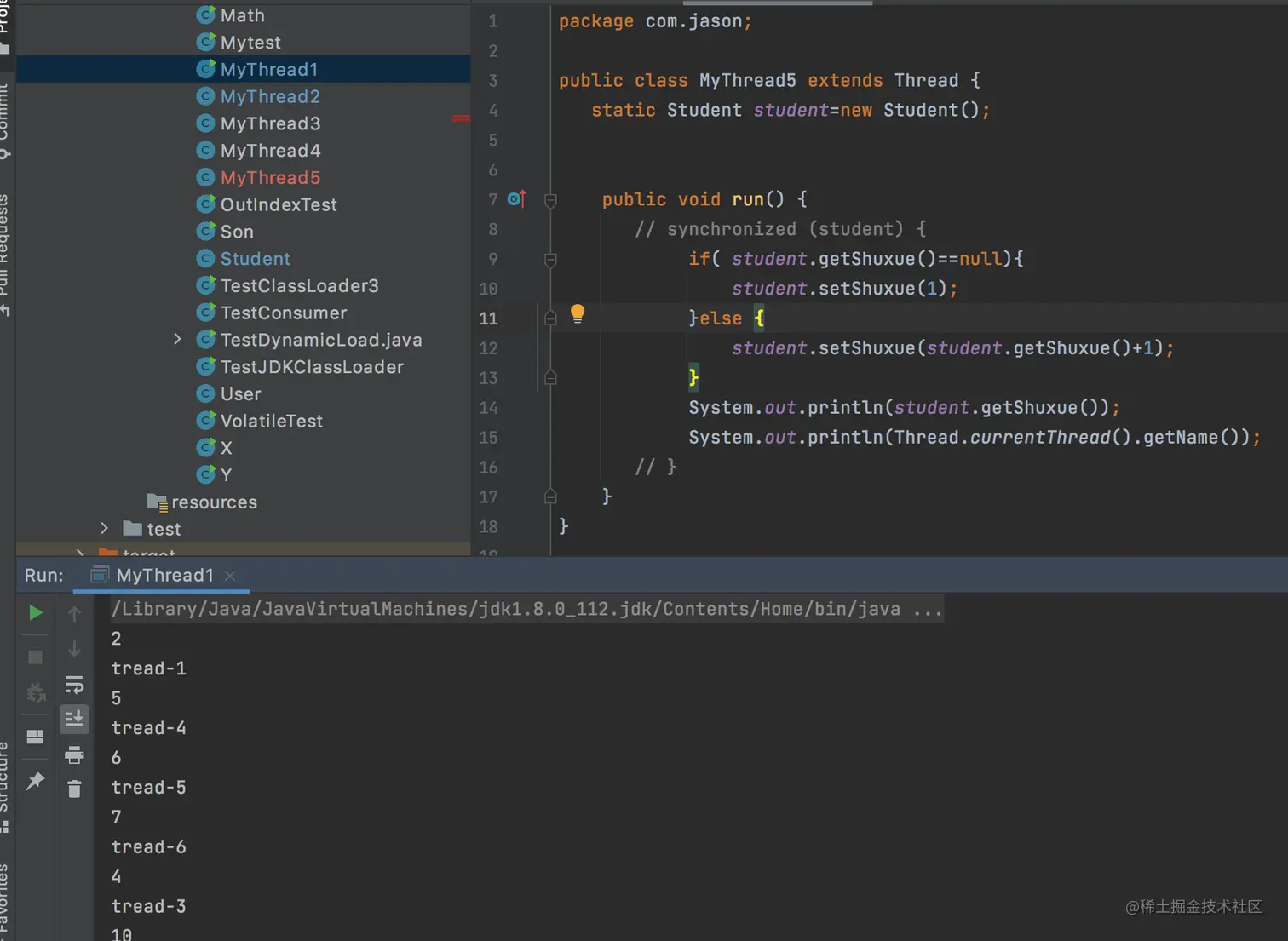Expand the TestDynamicLoad.java tree node
Image resolution: width=1288 pixels, height=941 pixels.
(177, 339)
